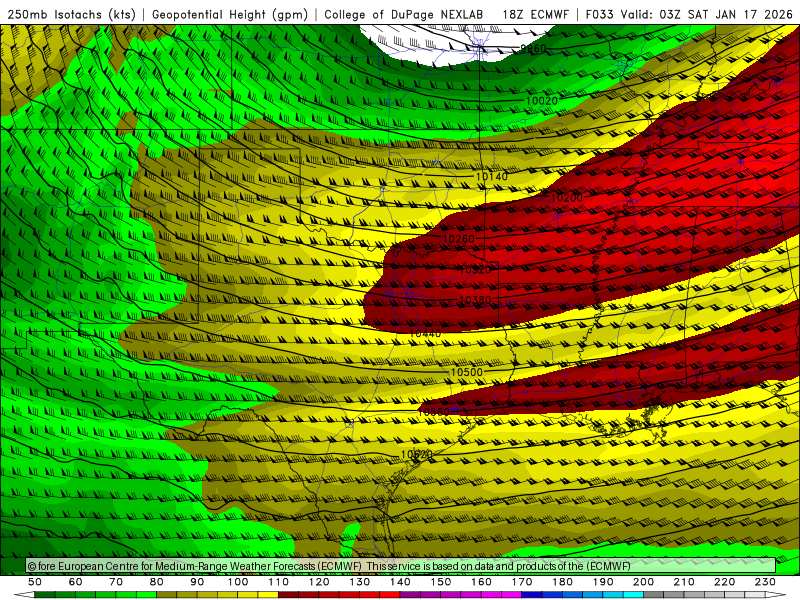Viewport: 800px width, 600px height.
Task: Click the 130 kts color scale label
Action: click(x=360, y=582)
